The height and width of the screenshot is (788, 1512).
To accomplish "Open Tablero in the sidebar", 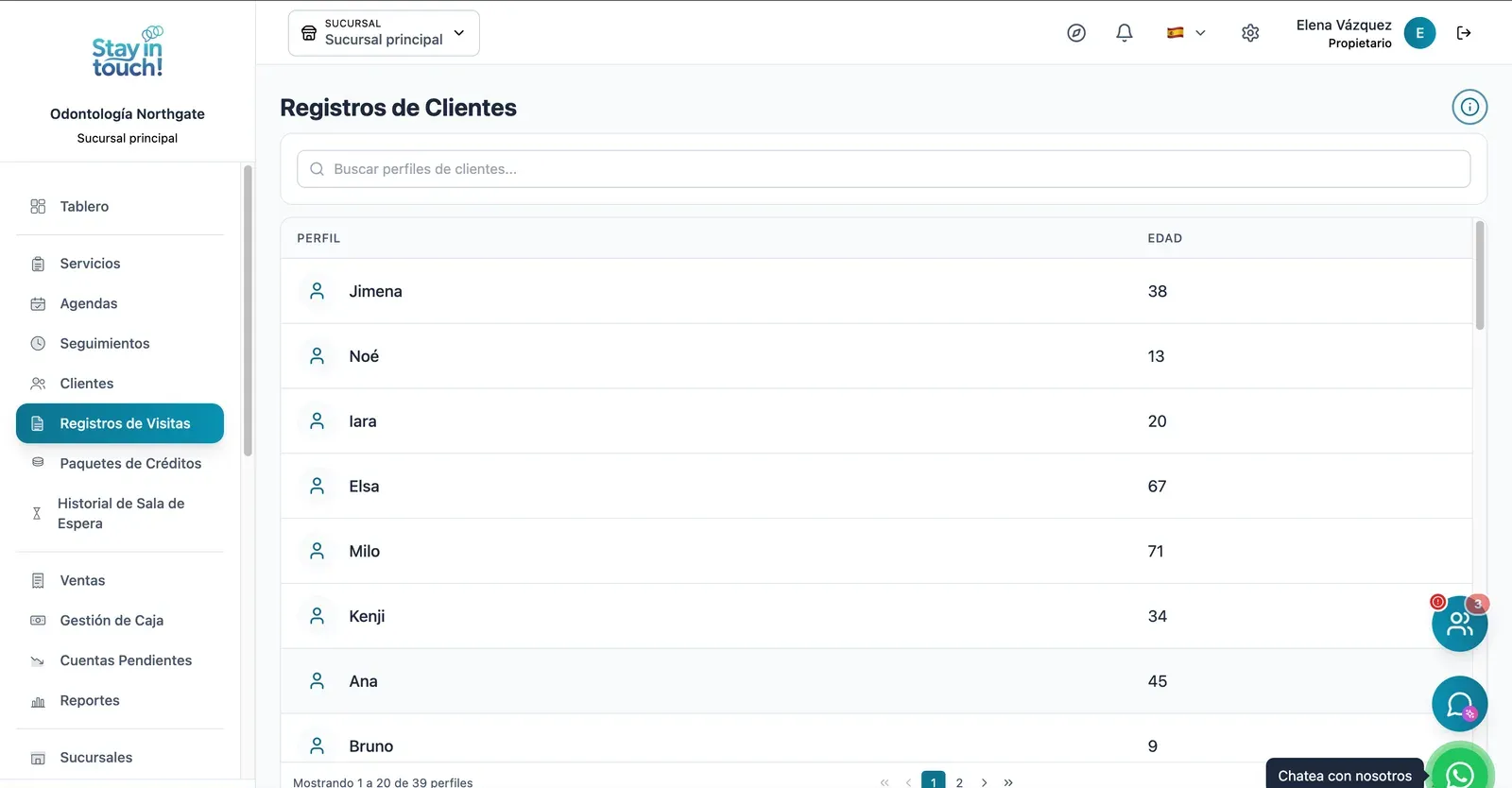I will (120, 206).
